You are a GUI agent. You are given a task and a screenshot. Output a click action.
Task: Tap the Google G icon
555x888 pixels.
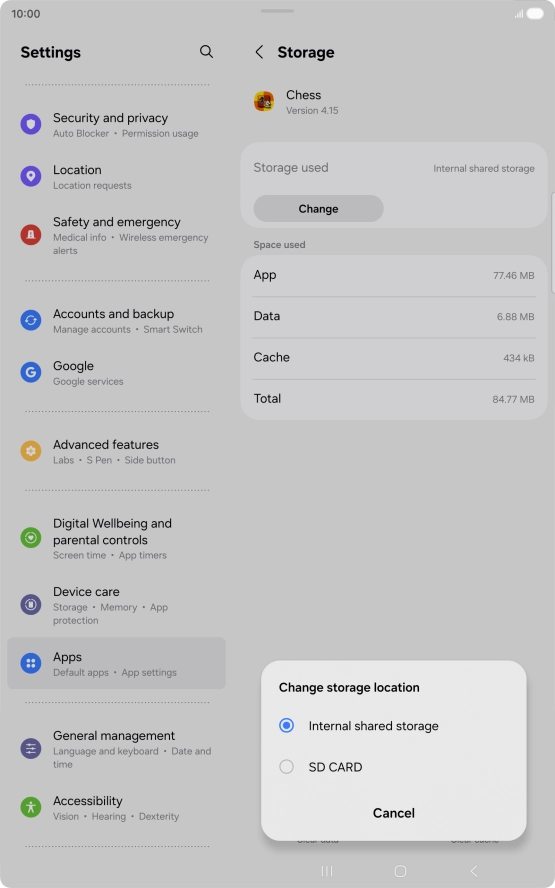click(x=31, y=372)
